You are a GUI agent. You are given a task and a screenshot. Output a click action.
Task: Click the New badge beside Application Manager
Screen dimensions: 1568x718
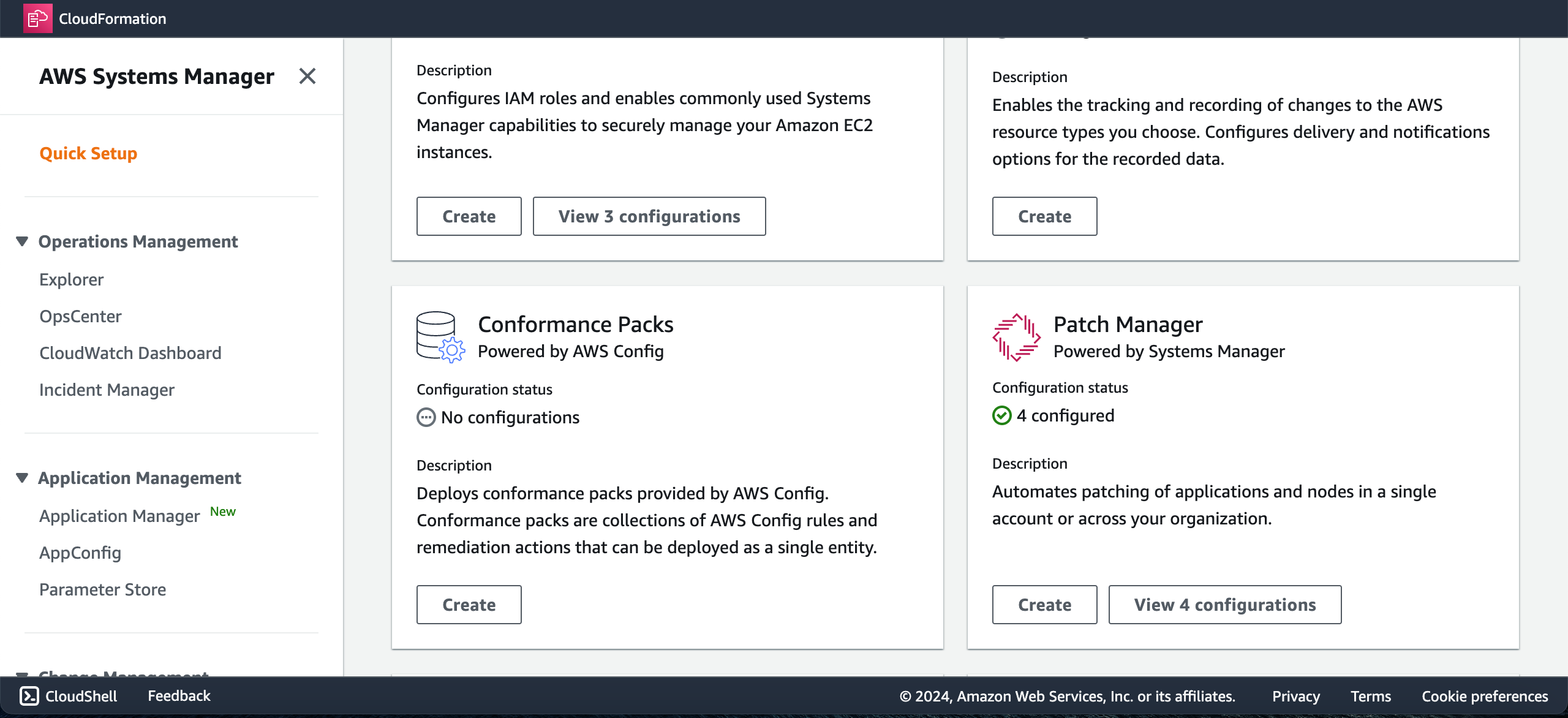pyautogui.click(x=223, y=512)
